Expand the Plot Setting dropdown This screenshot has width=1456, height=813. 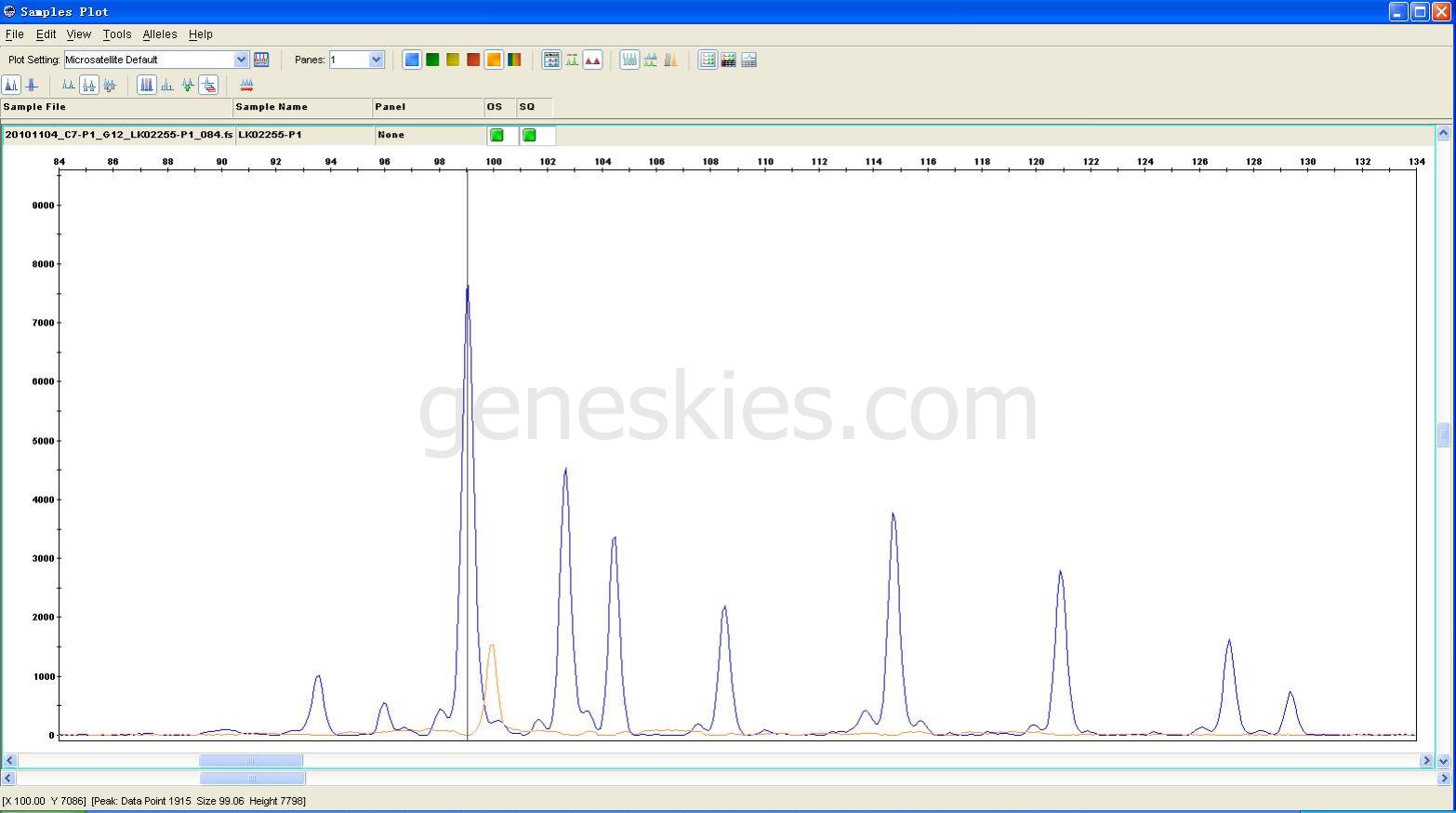tap(241, 60)
